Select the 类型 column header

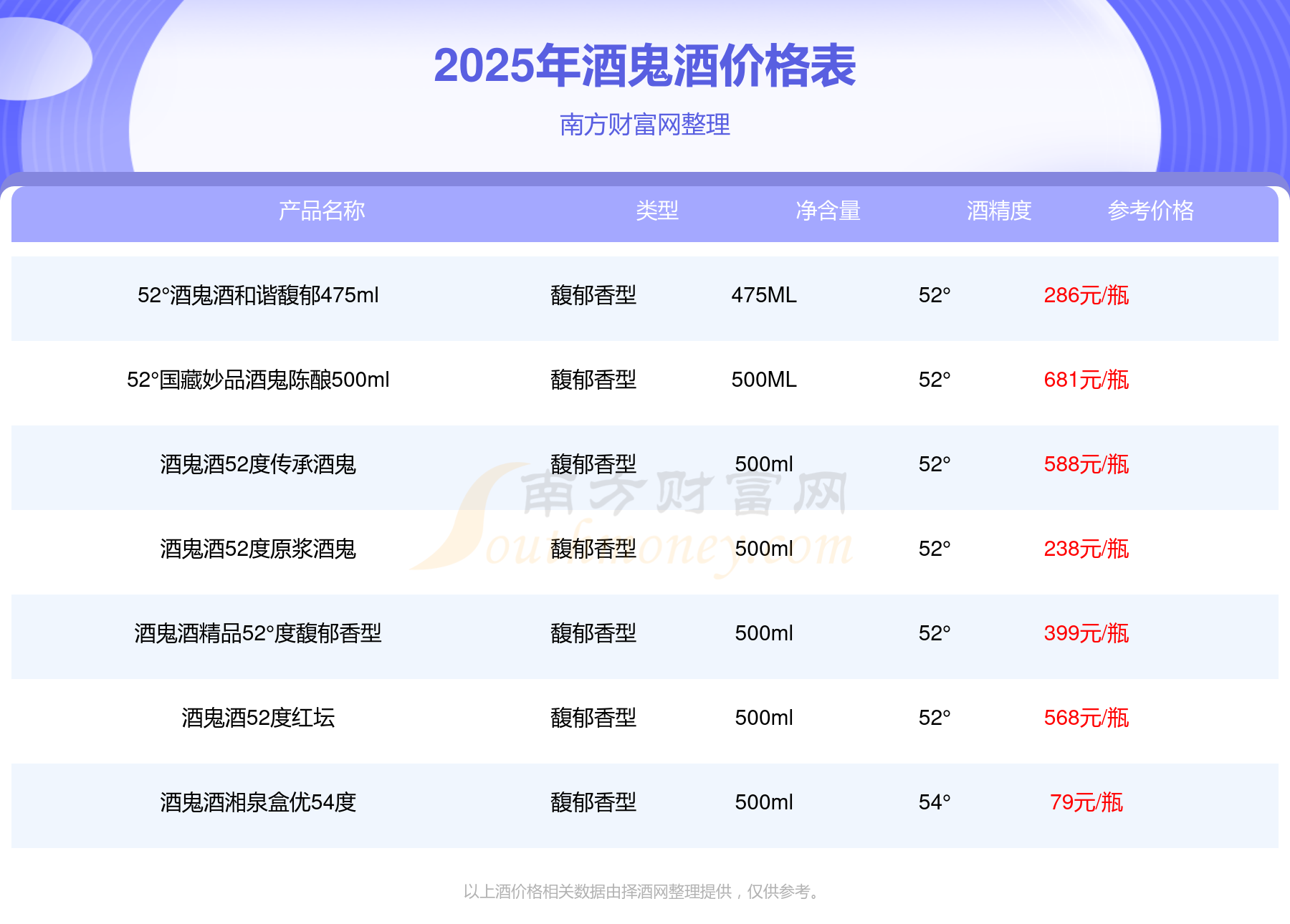coord(657,211)
